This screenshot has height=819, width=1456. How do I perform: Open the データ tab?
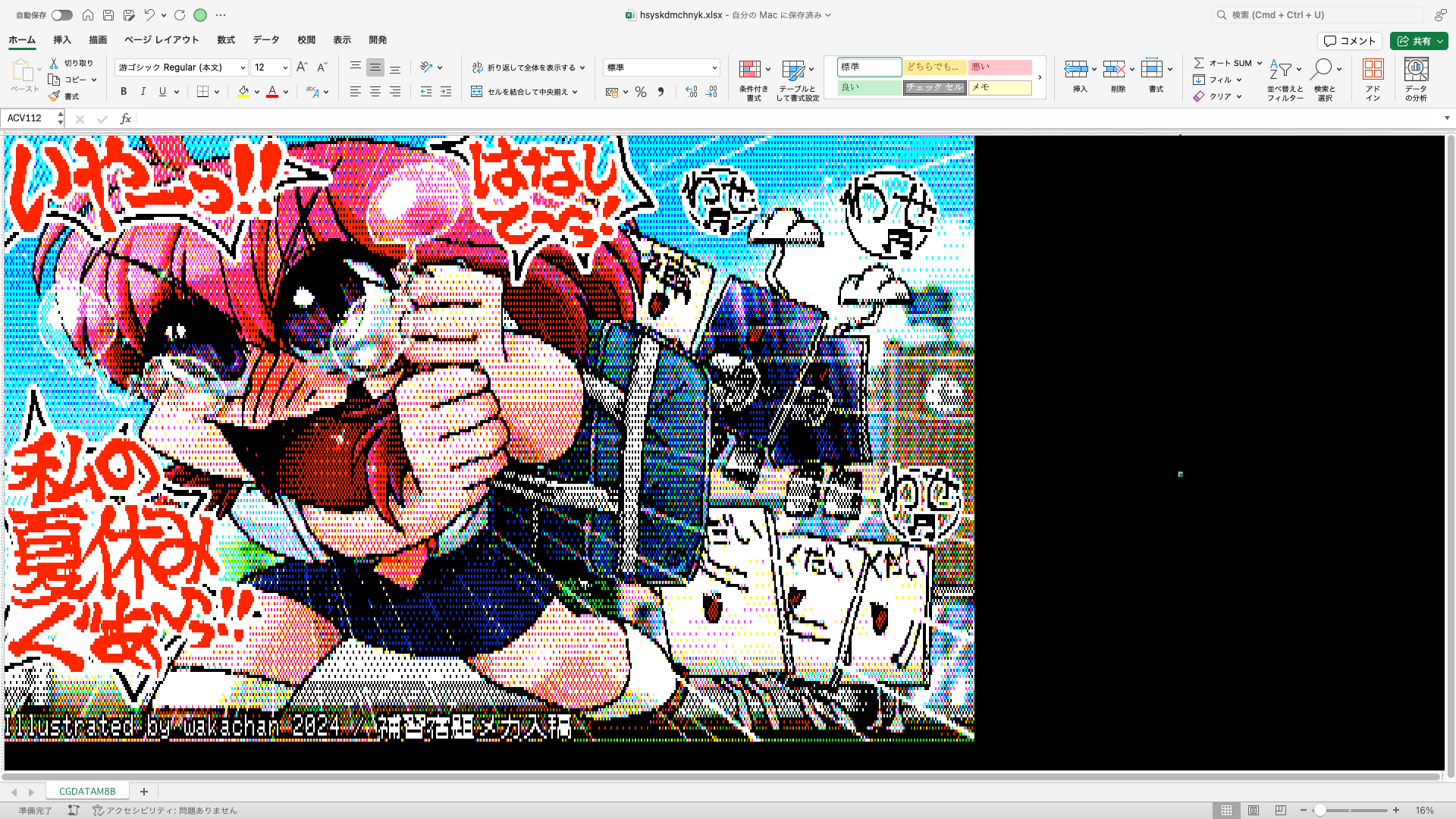click(266, 40)
